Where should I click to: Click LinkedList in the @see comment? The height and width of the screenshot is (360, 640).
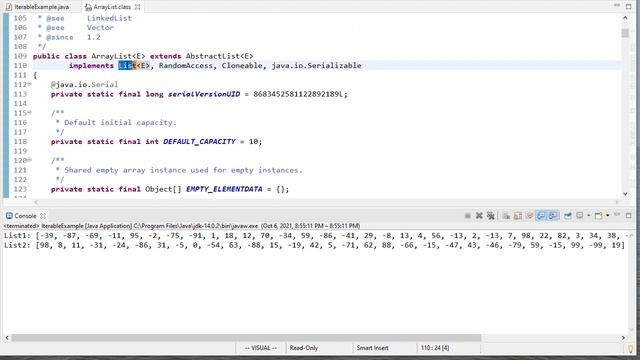[109, 18]
